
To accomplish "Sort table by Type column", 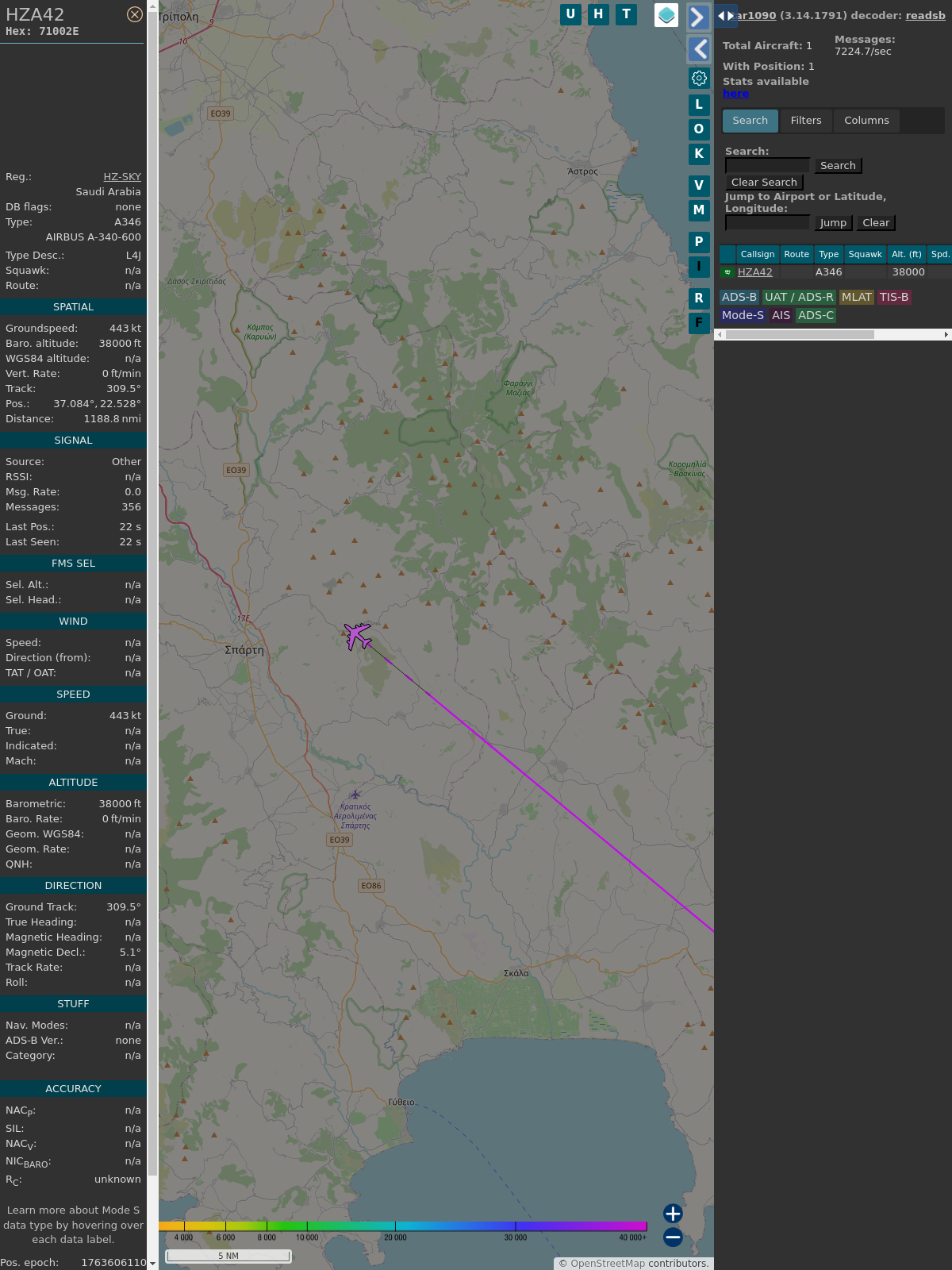I will pyautogui.click(x=829, y=254).
